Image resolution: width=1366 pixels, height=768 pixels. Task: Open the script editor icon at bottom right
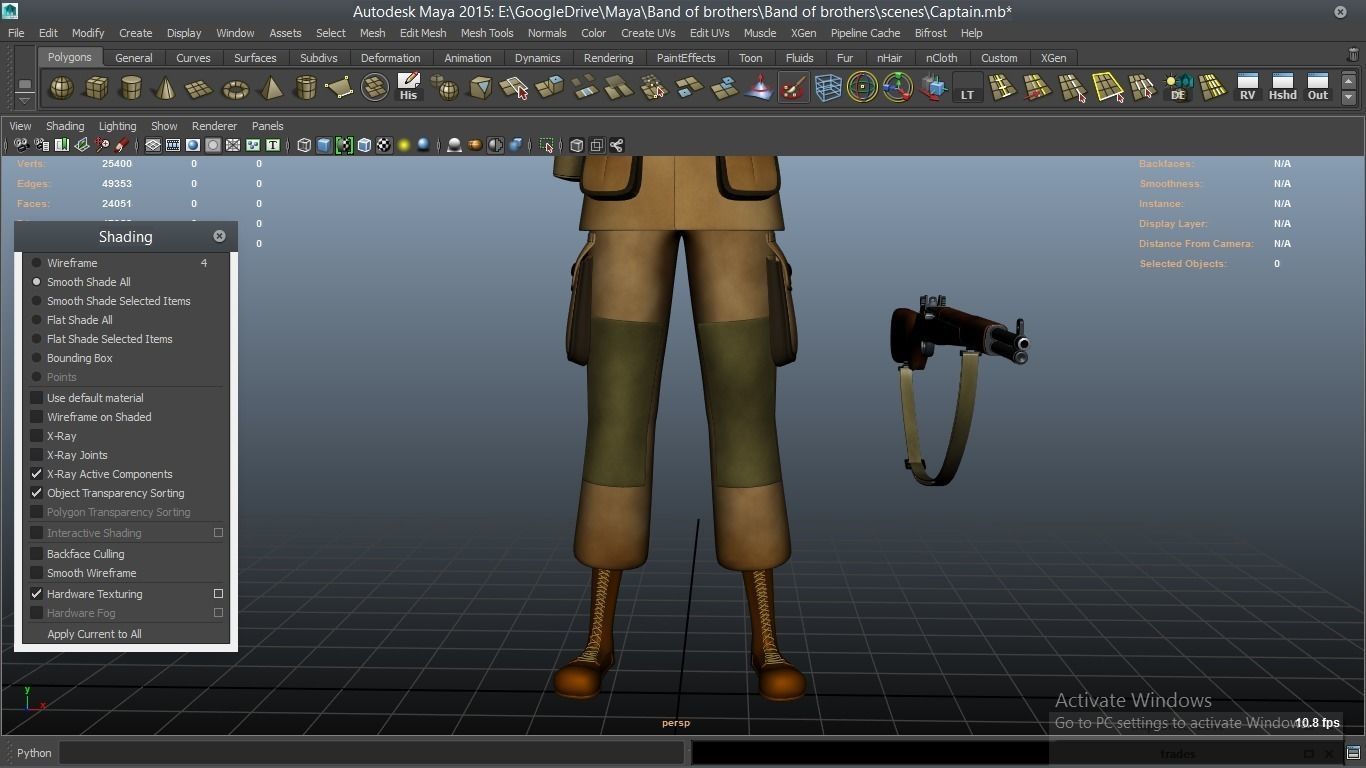tap(1352, 753)
